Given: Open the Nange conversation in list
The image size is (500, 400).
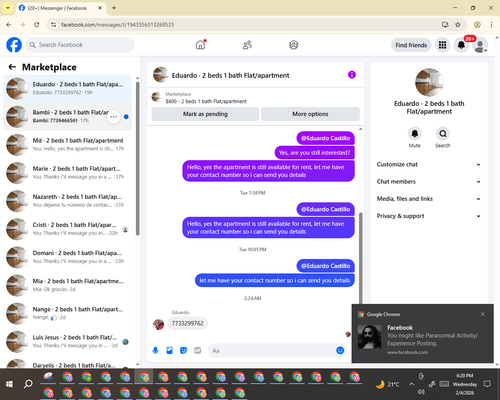Looking at the screenshot, I should click(x=68, y=313).
